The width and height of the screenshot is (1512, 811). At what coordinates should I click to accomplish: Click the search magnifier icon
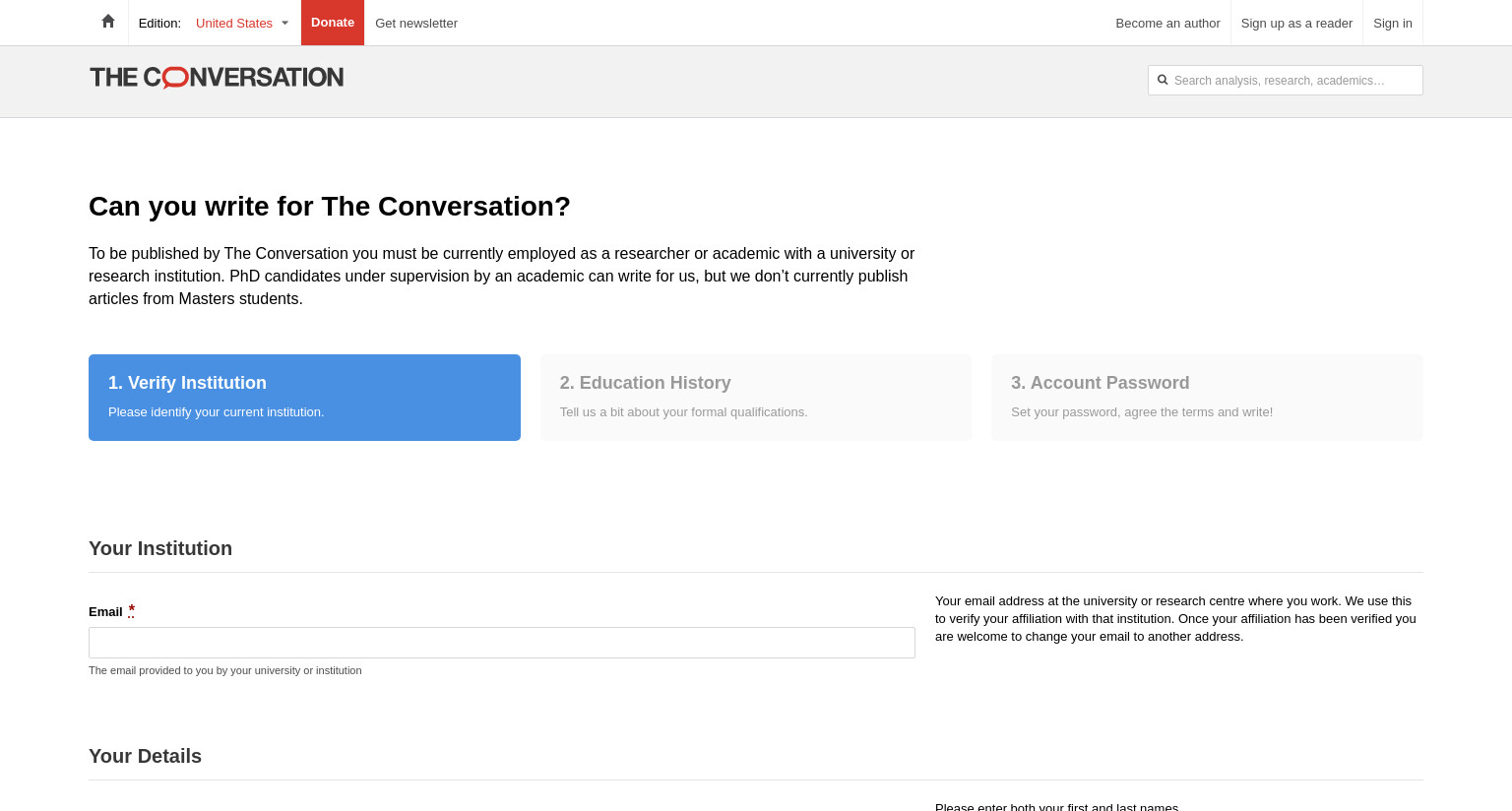tap(1163, 80)
